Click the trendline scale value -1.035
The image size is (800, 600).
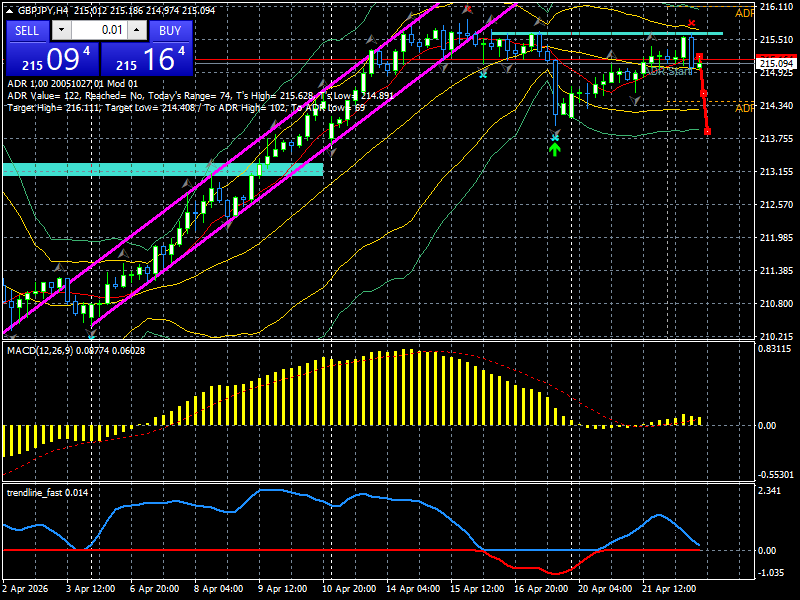(x=771, y=572)
